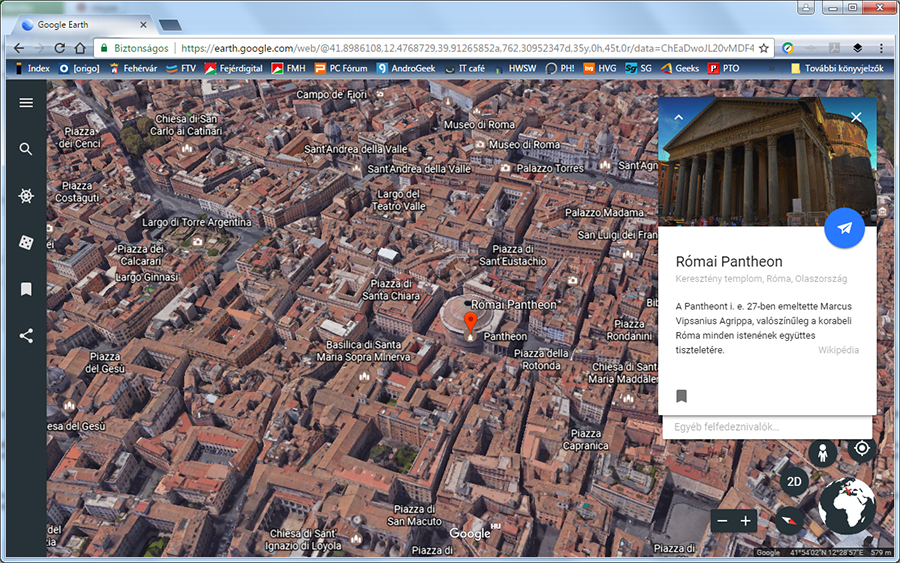Toggle the 2D view button
The image size is (900, 563).
(794, 482)
